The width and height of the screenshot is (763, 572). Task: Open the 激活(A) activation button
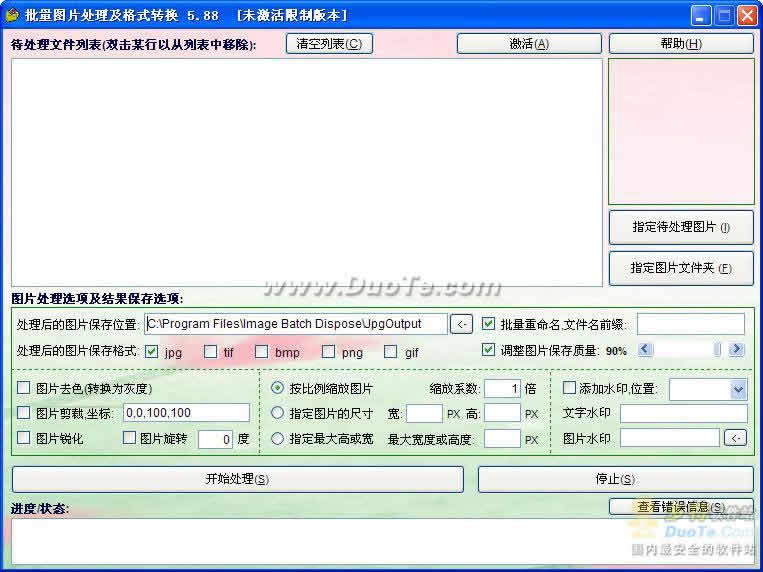(529, 44)
